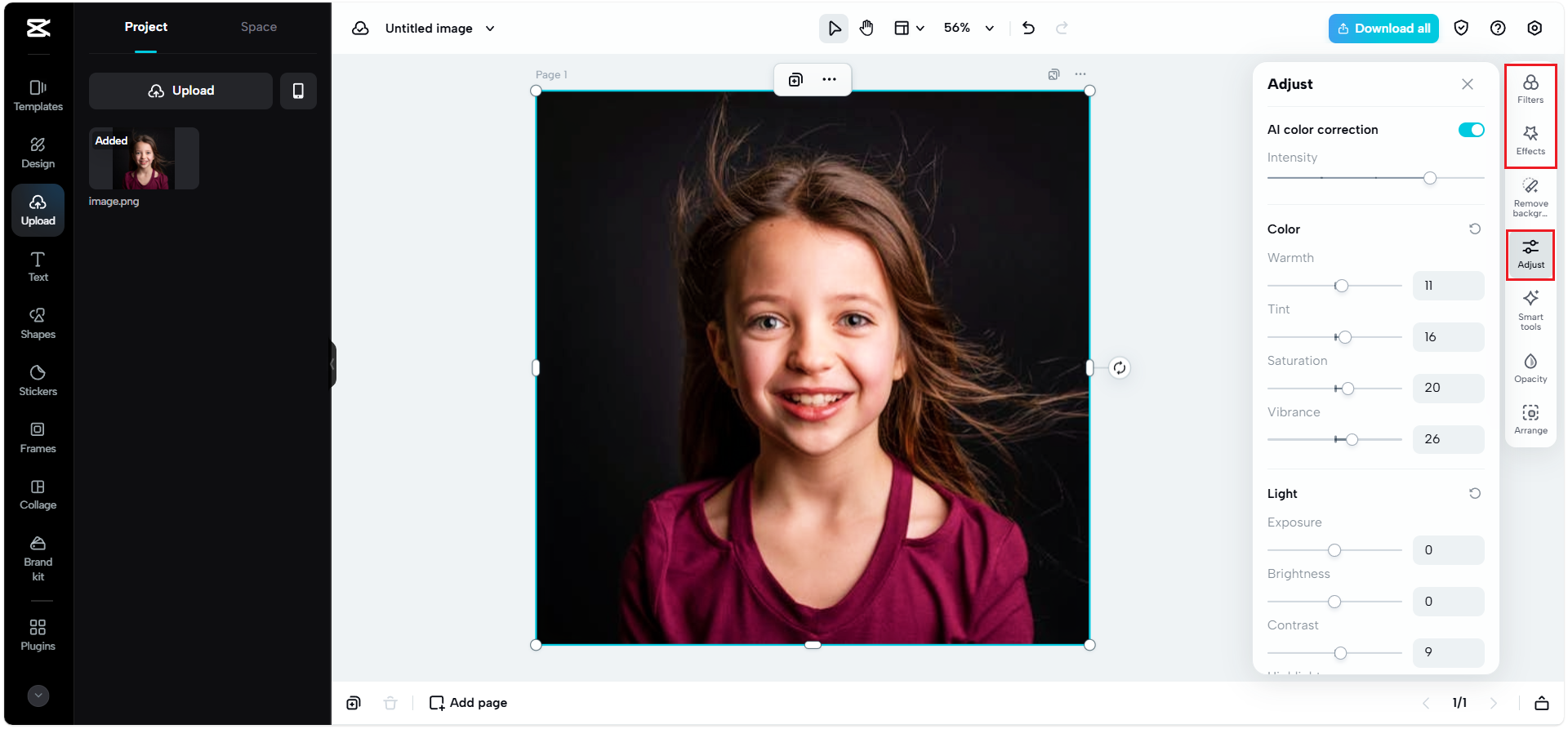Open Smart tools
The height and width of the screenshot is (729, 1568).
pyautogui.click(x=1530, y=310)
